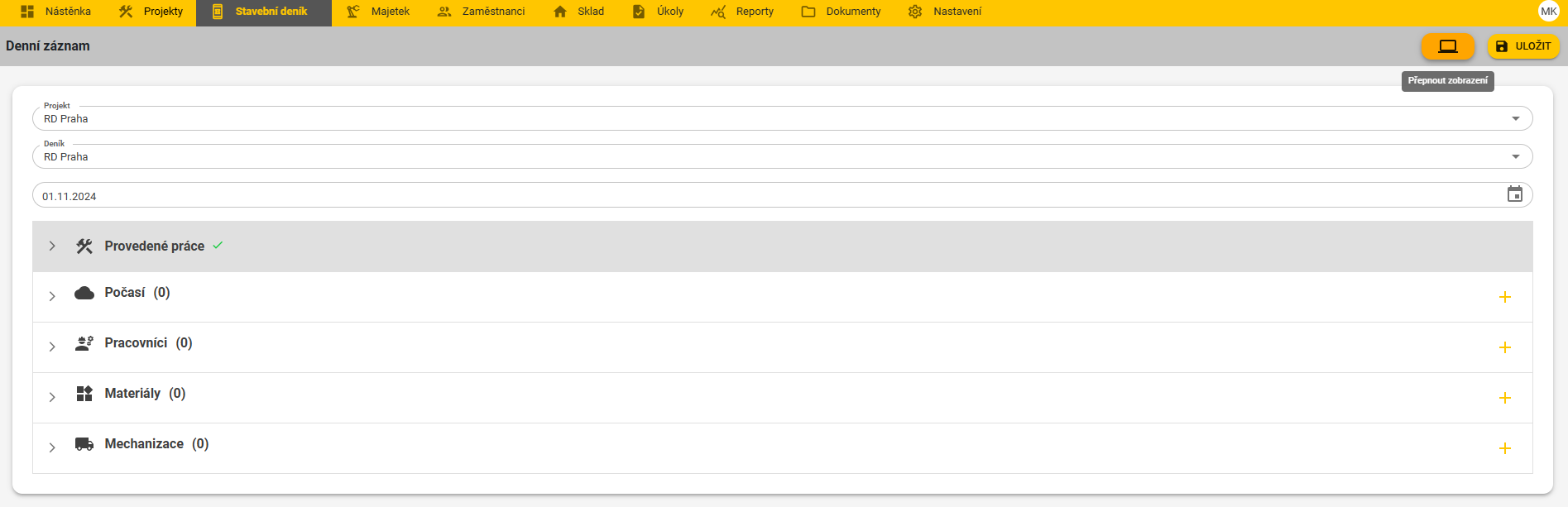
Task: Open the Projekt dropdown
Action: [1515, 118]
